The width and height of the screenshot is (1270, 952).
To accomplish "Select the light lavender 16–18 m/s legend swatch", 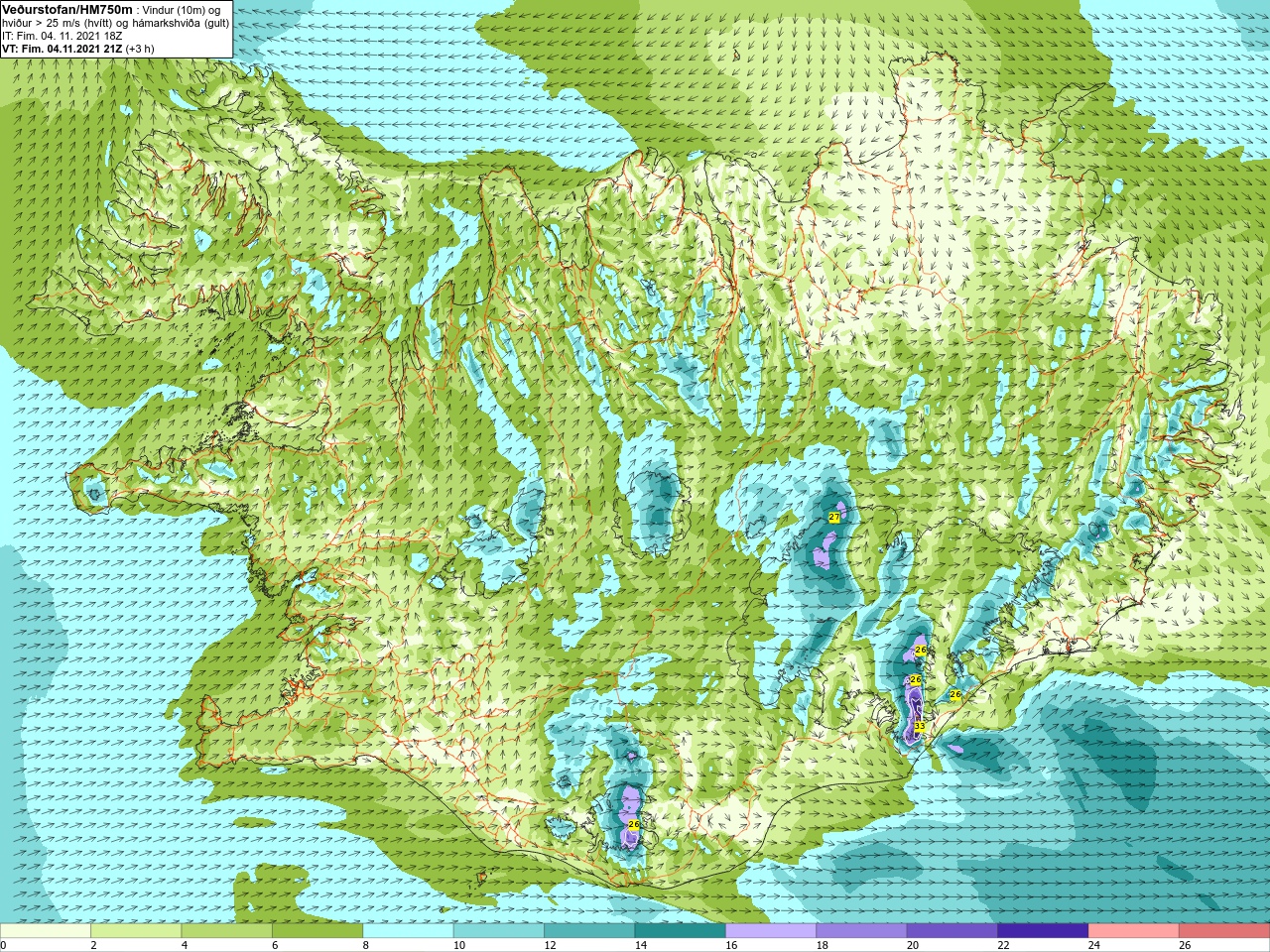I will [771, 931].
